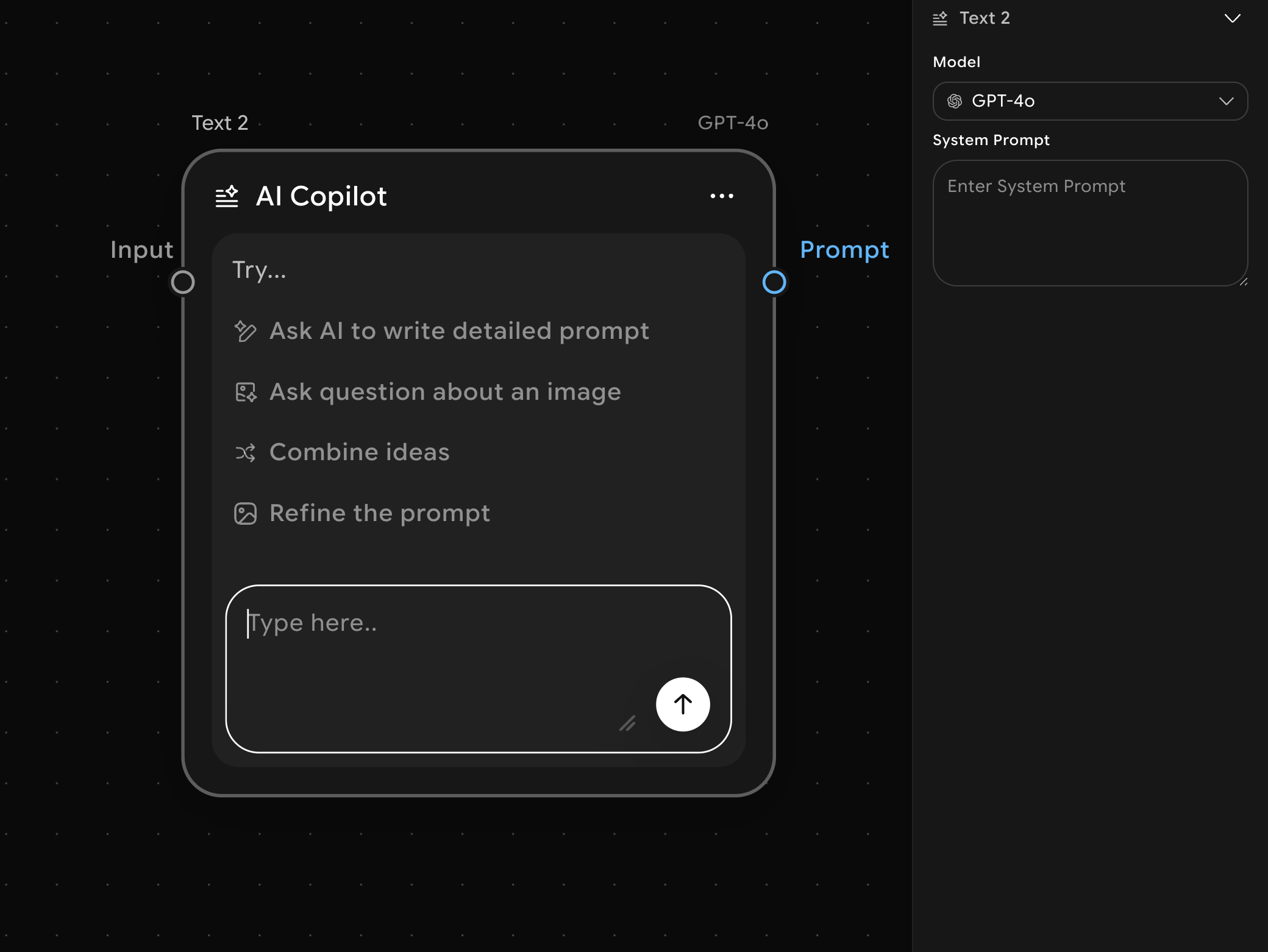Image resolution: width=1268 pixels, height=952 pixels.
Task: Choose the Combine ideas suggestion
Action: click(359, 453)
